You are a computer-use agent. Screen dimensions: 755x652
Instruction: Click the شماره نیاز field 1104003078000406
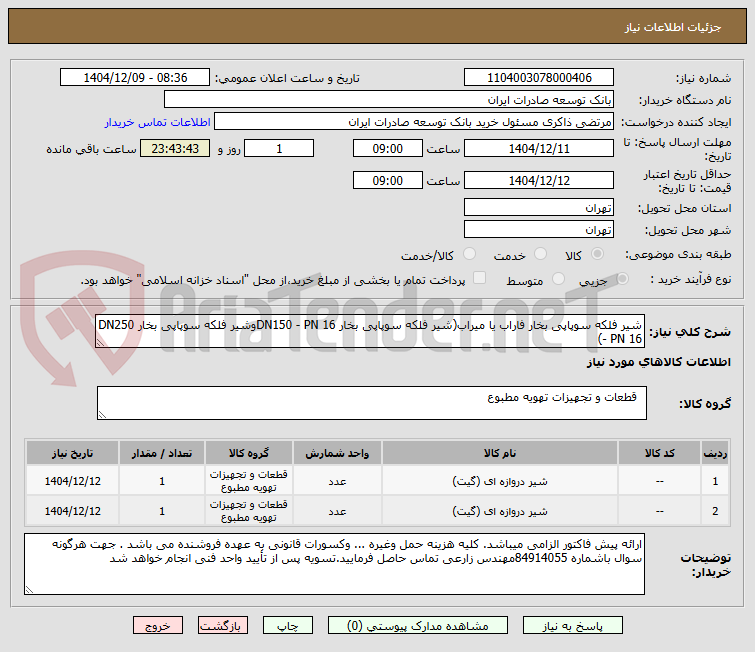pos(539,78)
